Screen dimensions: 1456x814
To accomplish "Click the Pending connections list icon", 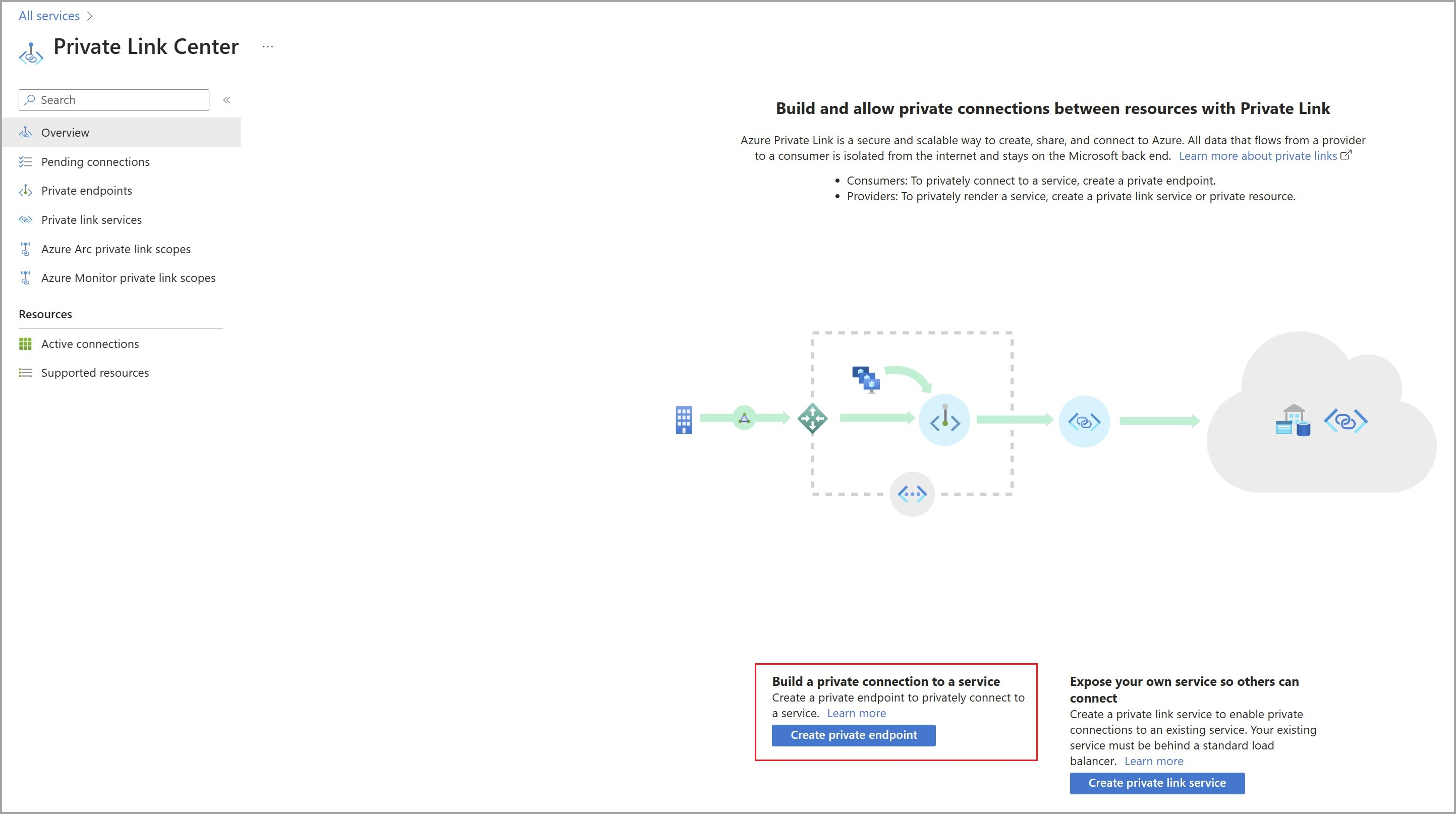I will pos(26,161).
